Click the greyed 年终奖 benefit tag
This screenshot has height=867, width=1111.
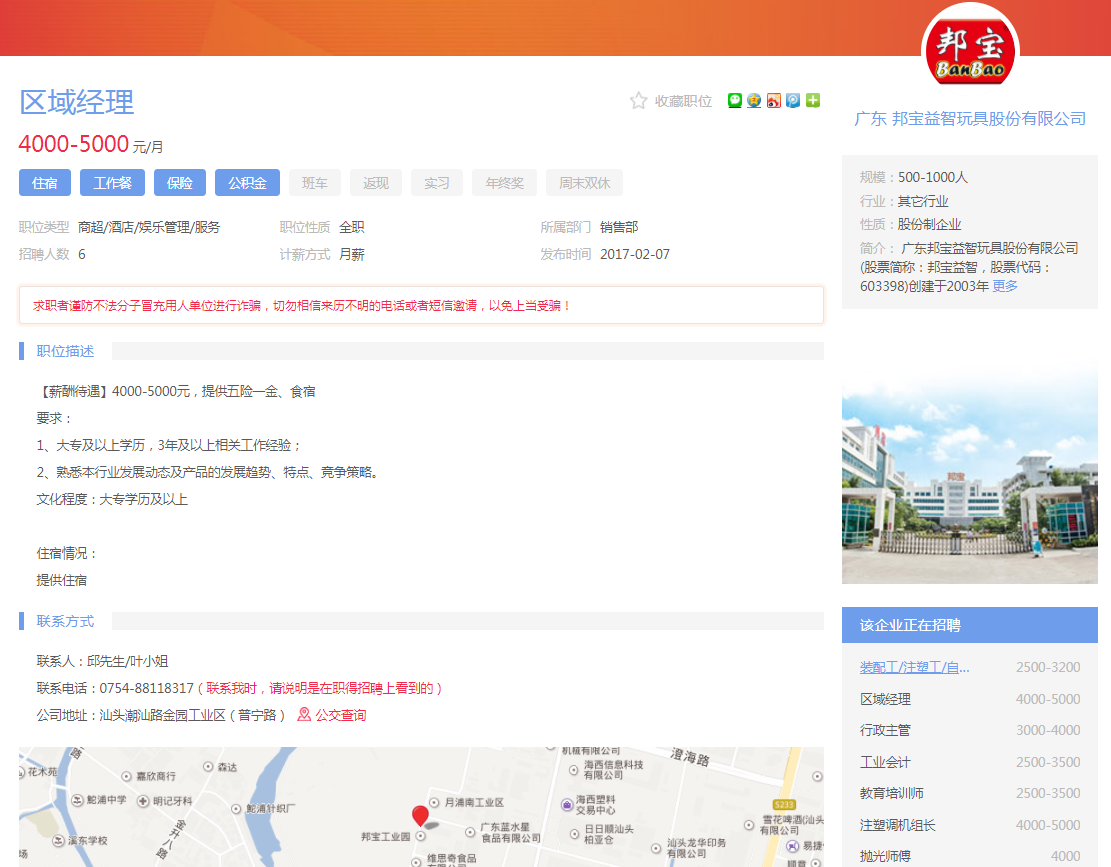tap(504, 183)
